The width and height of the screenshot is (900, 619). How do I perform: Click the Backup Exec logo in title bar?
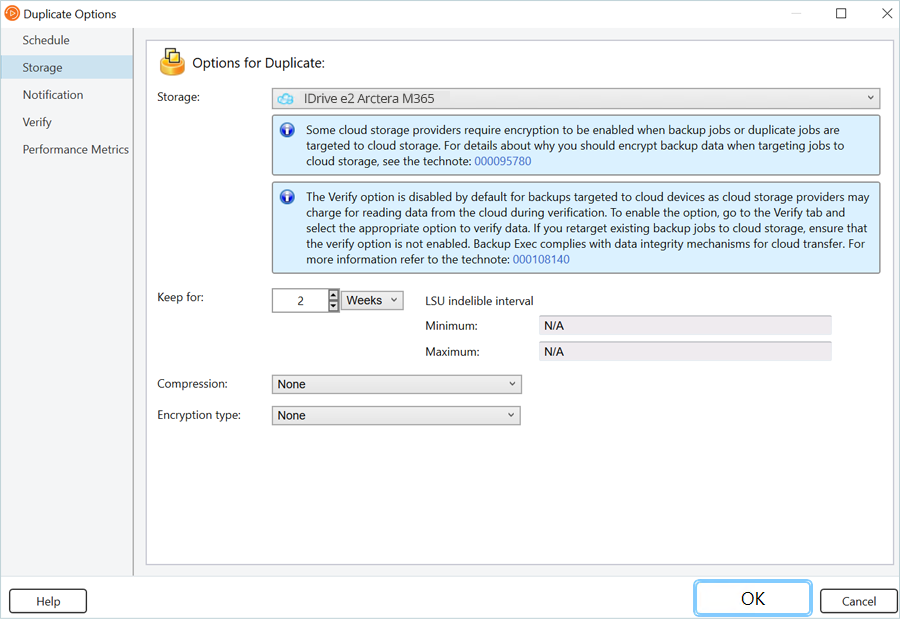[x=11, y=13]
